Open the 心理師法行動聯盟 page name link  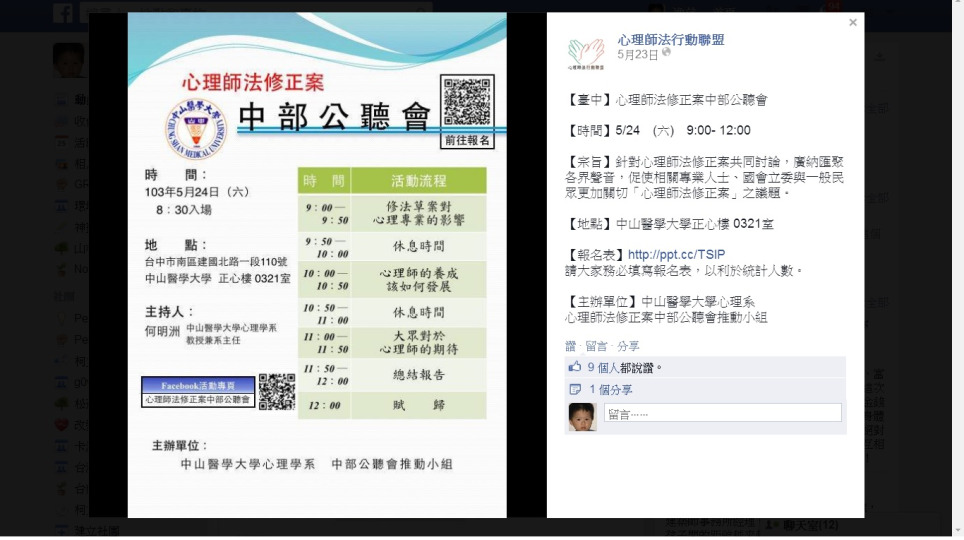coord(670,40)
